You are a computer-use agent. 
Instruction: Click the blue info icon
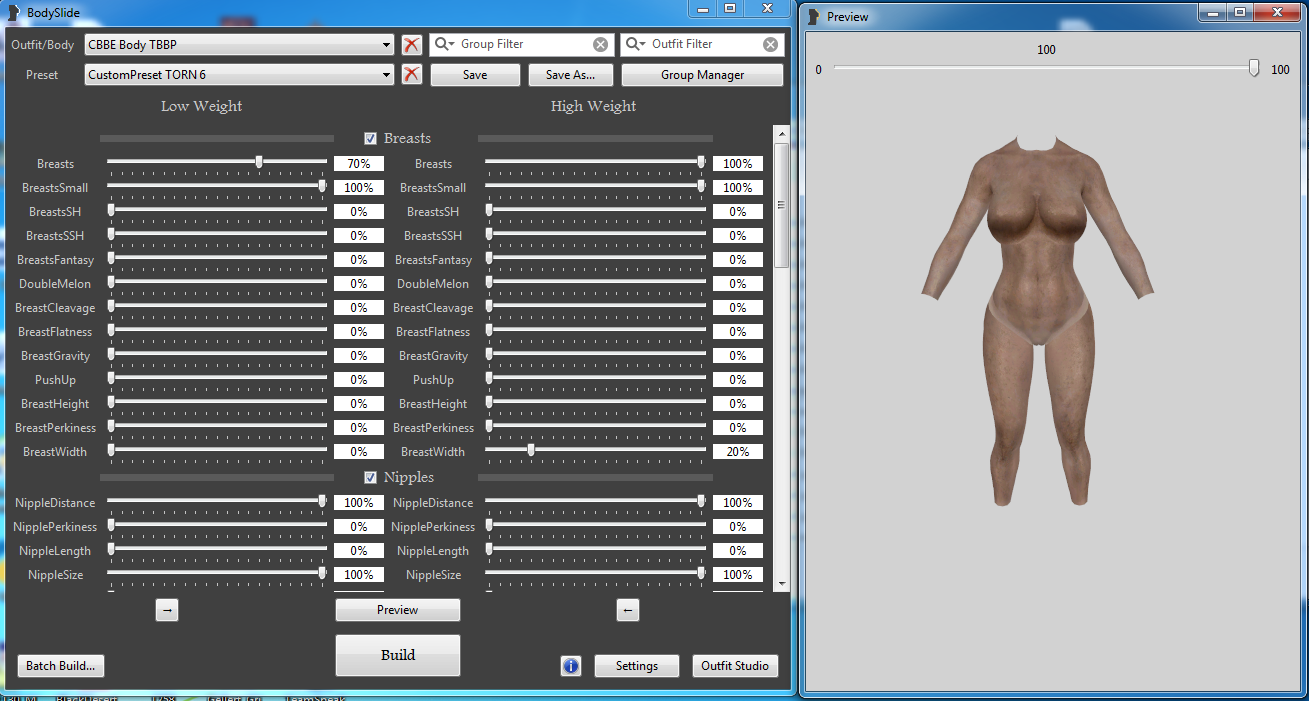(x=571, y=666)
